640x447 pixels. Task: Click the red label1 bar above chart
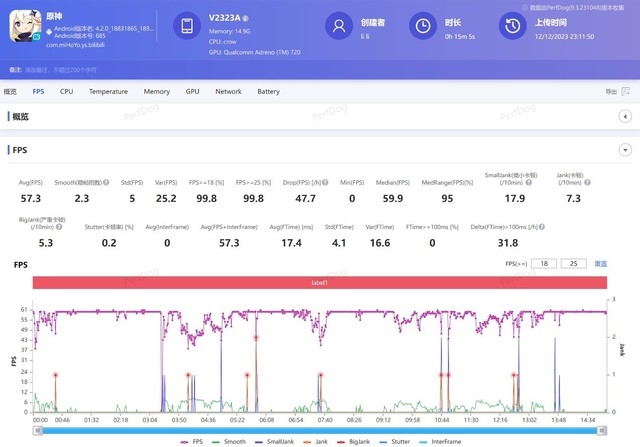click(320, 284)
